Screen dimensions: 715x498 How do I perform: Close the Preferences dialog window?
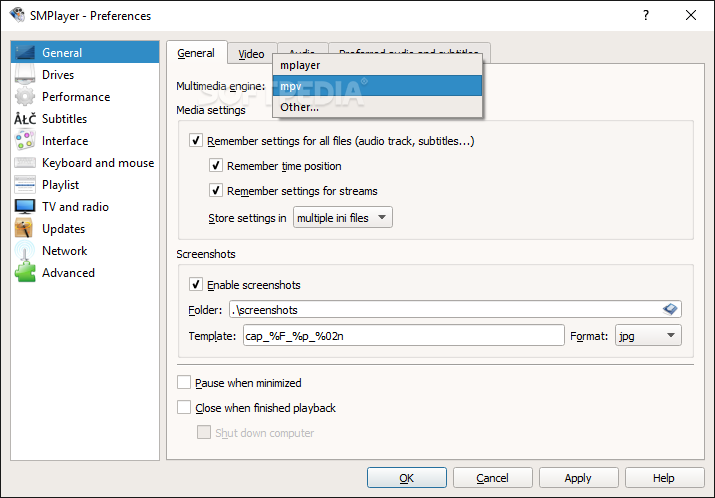(x=691, y=15)
